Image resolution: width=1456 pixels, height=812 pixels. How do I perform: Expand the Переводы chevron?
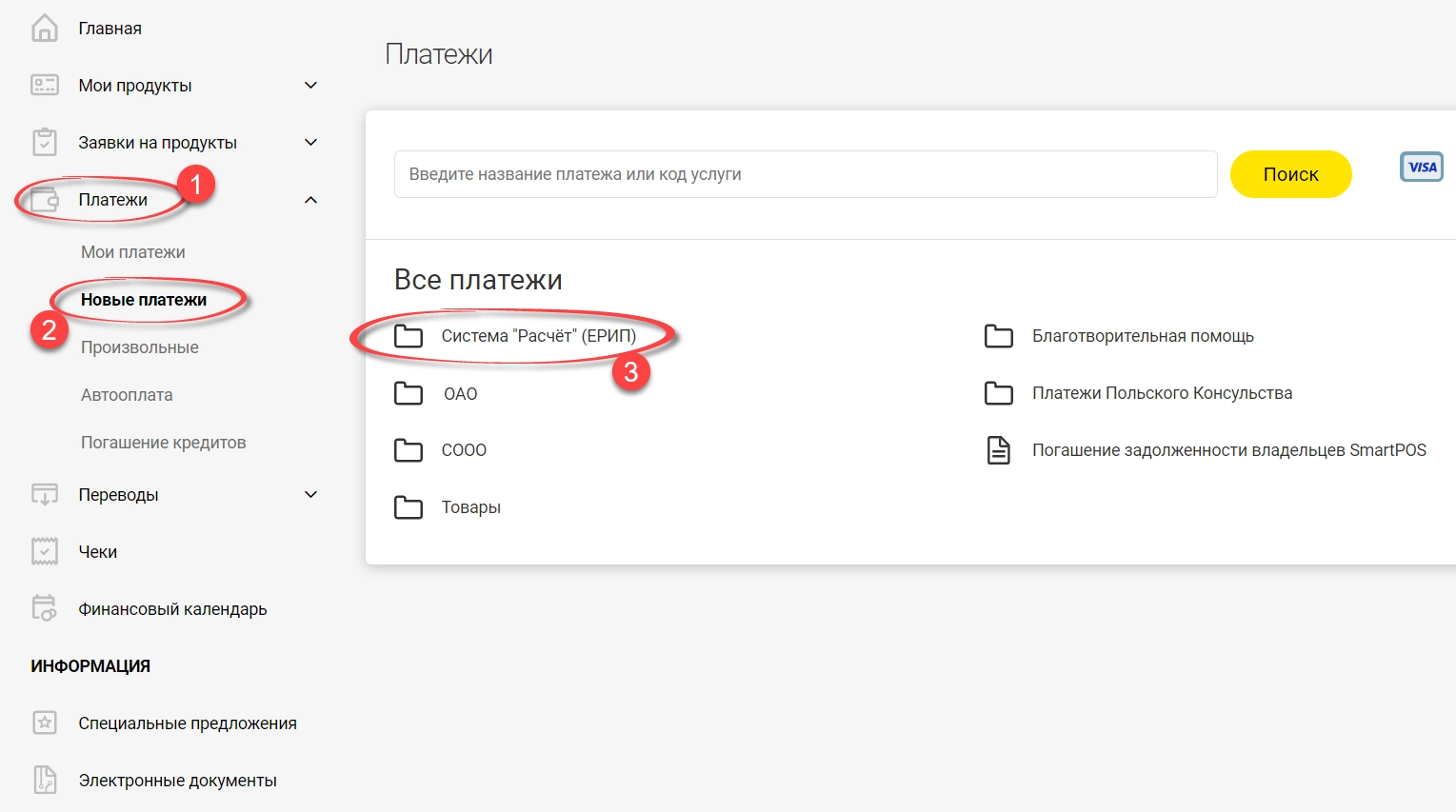tap(310, 495)
